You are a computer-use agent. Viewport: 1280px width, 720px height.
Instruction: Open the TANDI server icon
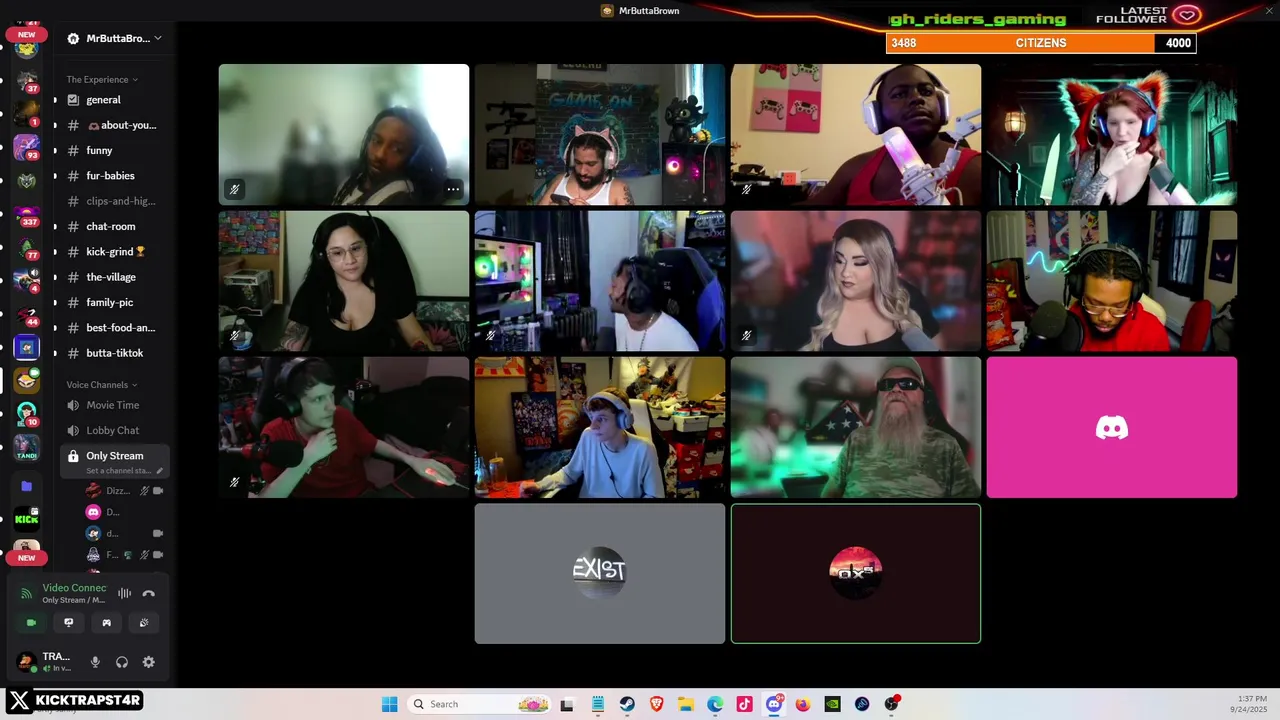[27, 448]
